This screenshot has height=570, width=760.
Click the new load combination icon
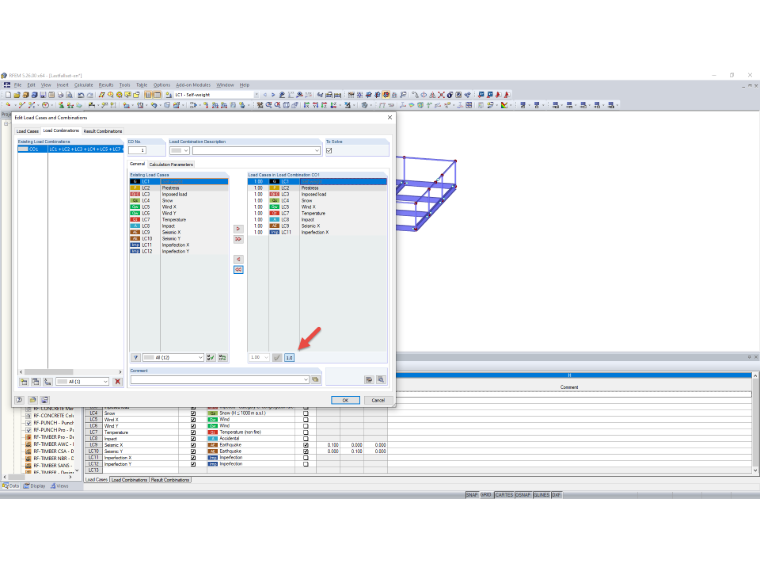(x=24, y=382)
